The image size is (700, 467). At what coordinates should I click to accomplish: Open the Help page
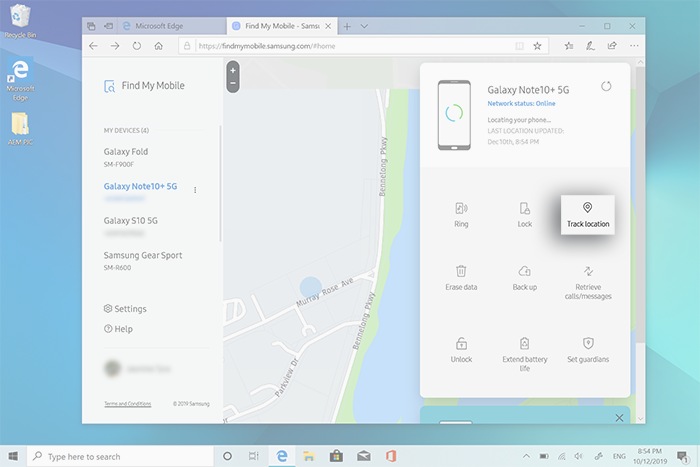coord(118,329)
